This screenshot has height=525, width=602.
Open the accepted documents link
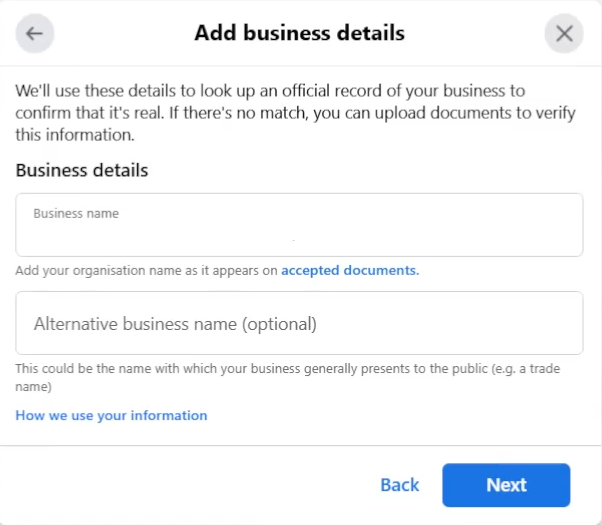pos(350,270)
